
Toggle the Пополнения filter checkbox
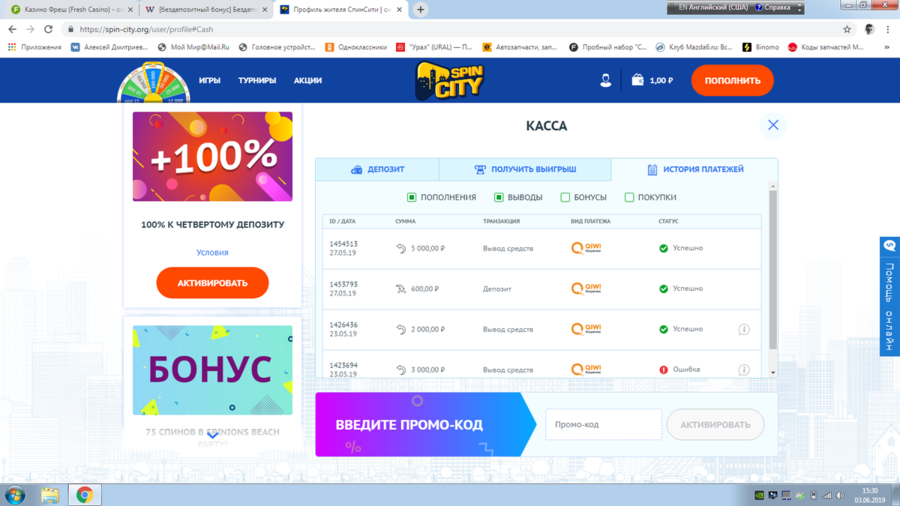tap(412, 197)
